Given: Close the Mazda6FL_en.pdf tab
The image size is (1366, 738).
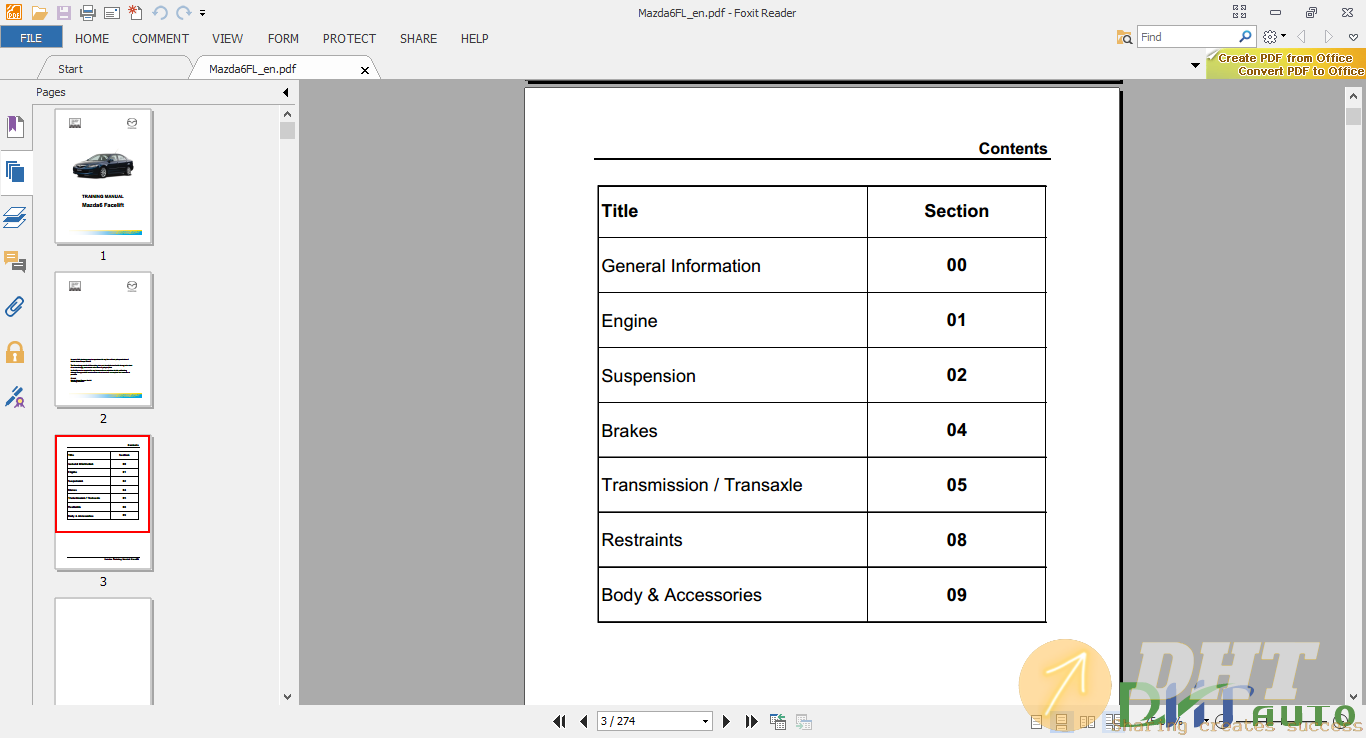Looking at the screenshot, I should tap(364, 70).
